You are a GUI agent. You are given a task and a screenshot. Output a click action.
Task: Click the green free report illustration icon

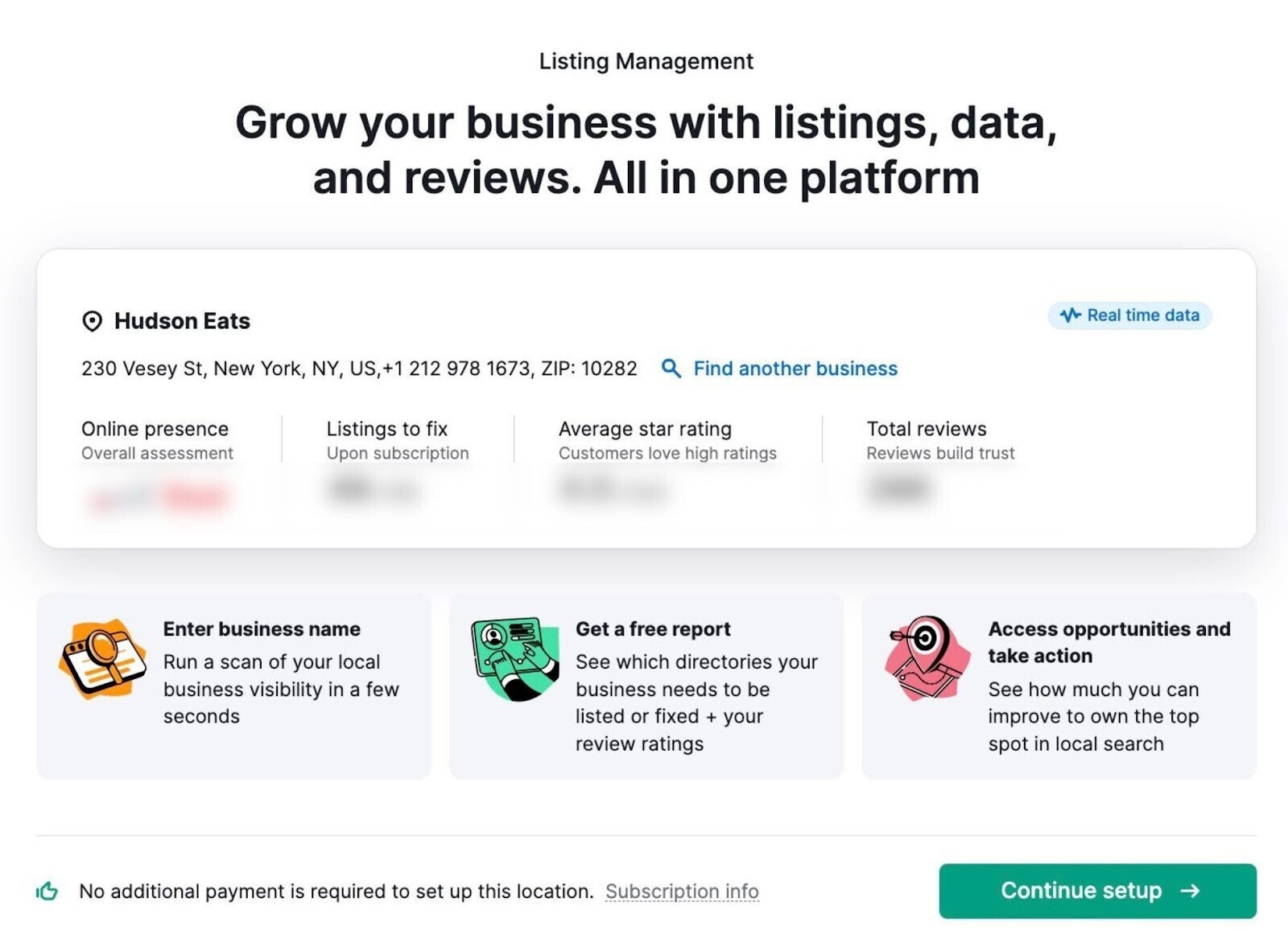pyautogui.click(x=515, y=658)
